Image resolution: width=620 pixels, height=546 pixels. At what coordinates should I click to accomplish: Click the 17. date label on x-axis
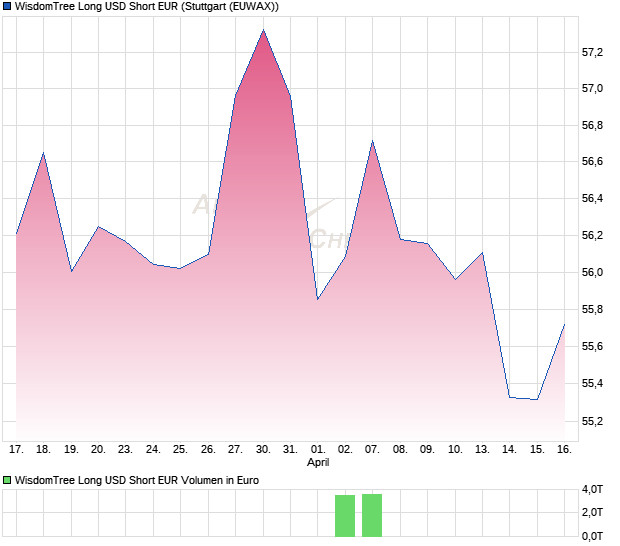click(x=17, y=449)
